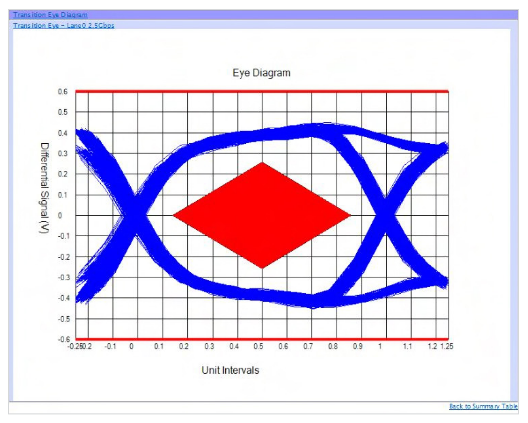Click y-axis tick label 0.6
The image size is (528, 423).
[63, 92]
